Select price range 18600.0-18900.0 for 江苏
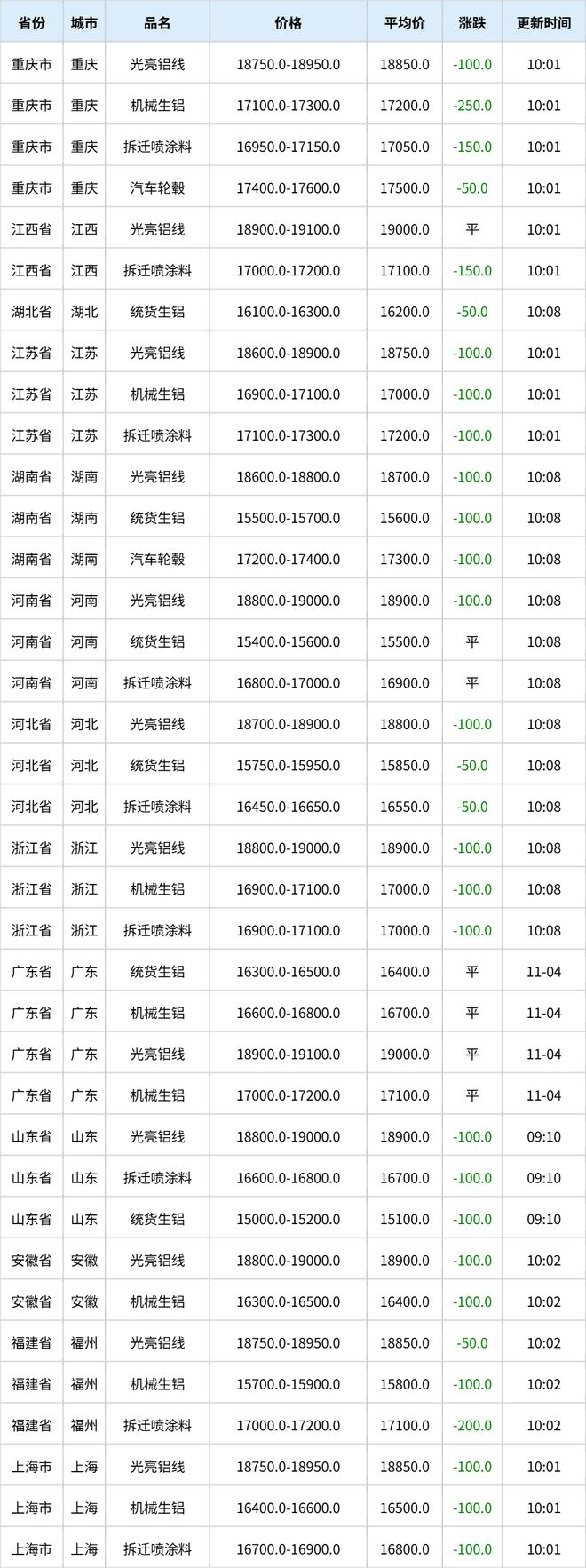The width and height of the screenshot is (586, 1568). click(x=288, y=354)
